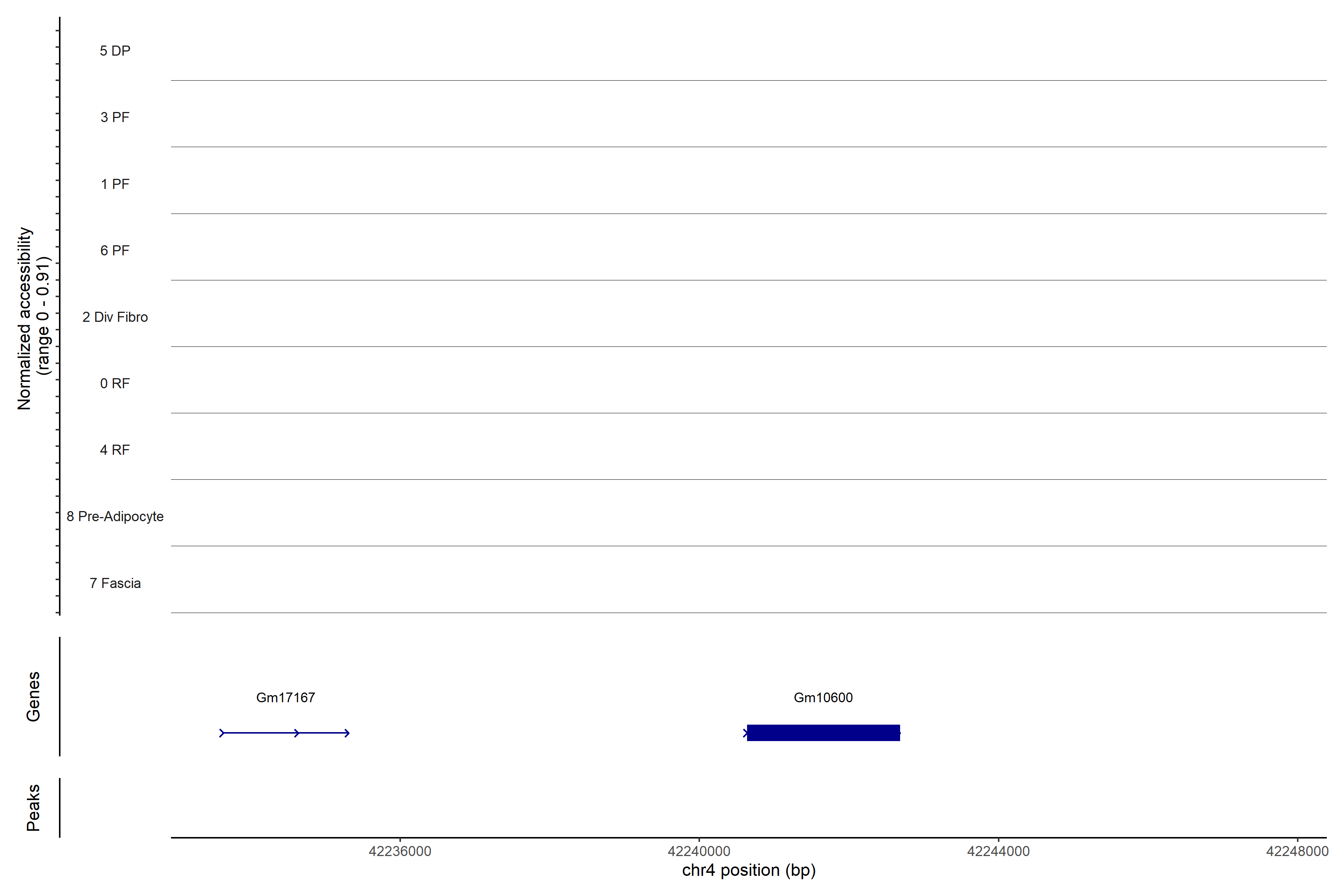
Task: Click the Normalized accessibility axis title
Action: click(x=25, y=318)
